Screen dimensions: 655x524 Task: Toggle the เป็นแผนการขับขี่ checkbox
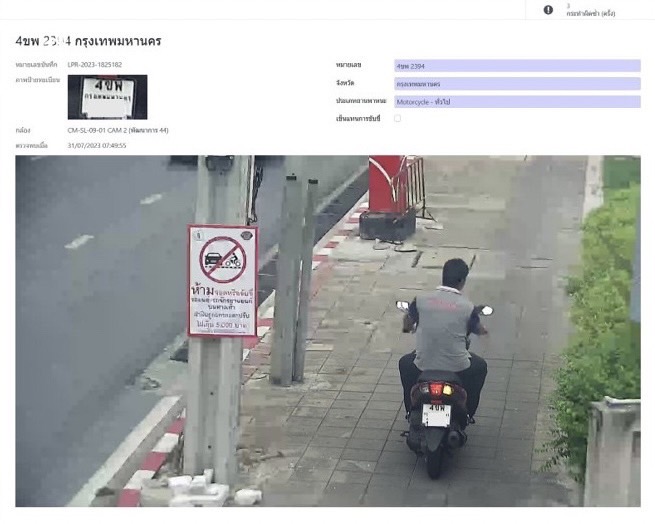[x=398, y=118]
